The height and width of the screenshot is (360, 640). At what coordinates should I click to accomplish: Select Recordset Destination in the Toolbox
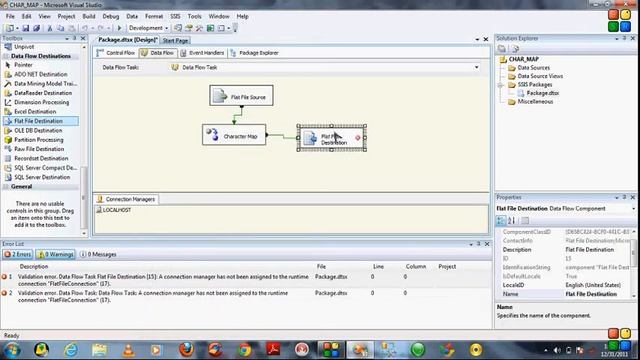pos(40,158)
